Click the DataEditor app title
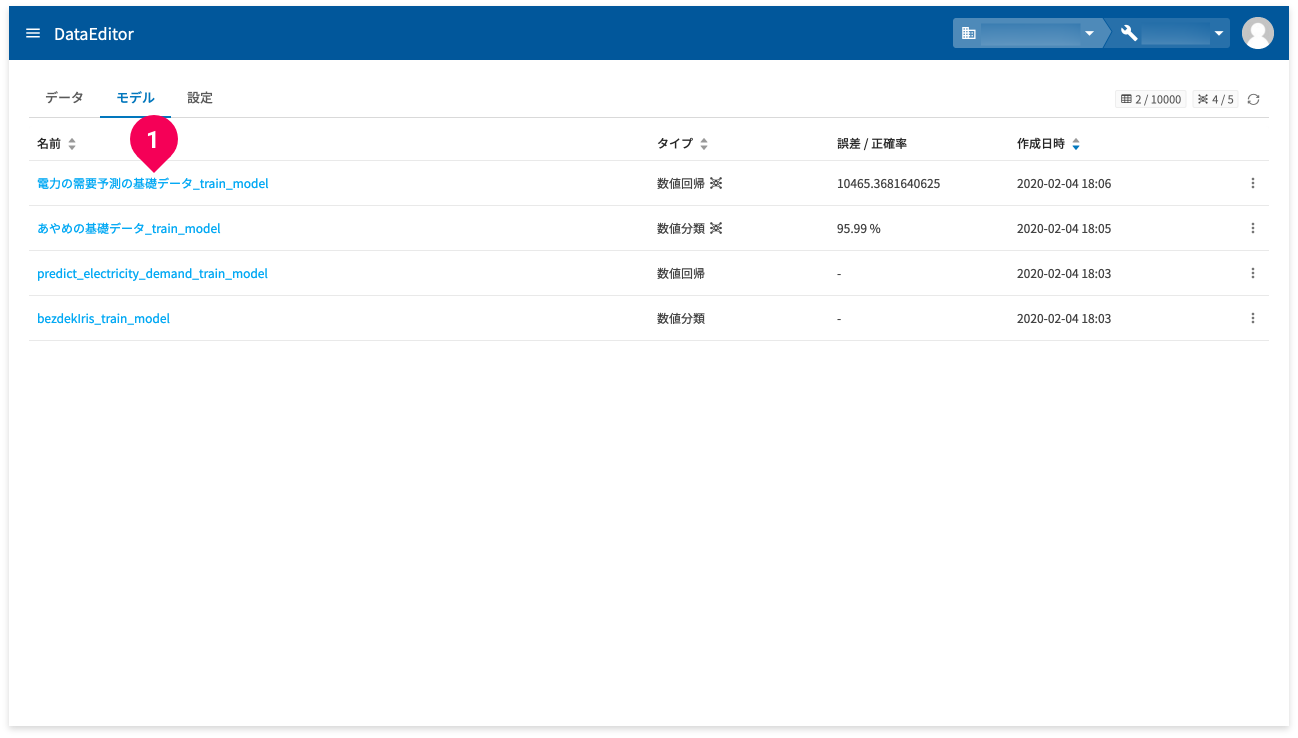 (94, 34)
